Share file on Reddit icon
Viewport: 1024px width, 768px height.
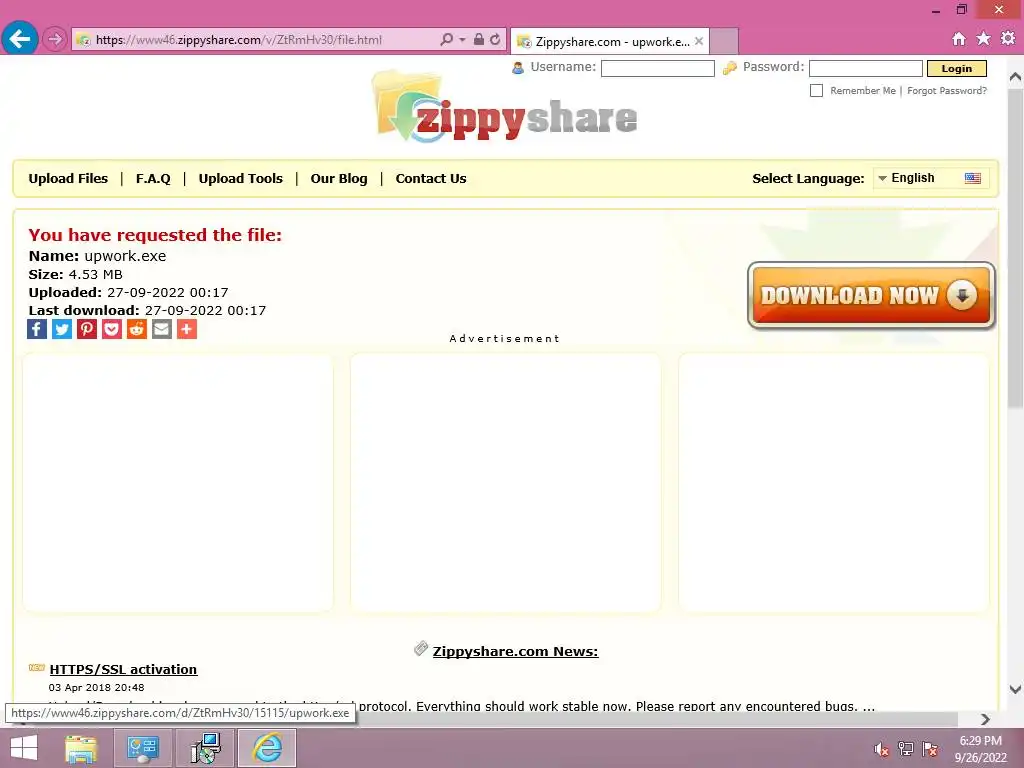(x=136, y=329)
